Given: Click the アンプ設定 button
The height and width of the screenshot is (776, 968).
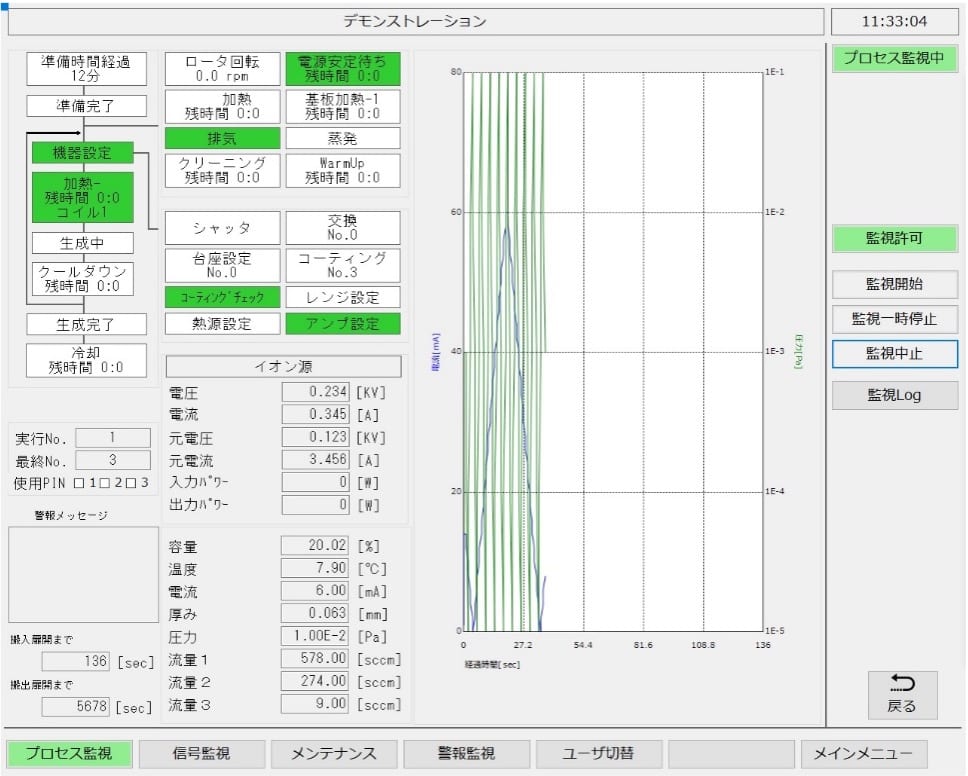Looking at the screenshot, I should click(x=343, y=324).
